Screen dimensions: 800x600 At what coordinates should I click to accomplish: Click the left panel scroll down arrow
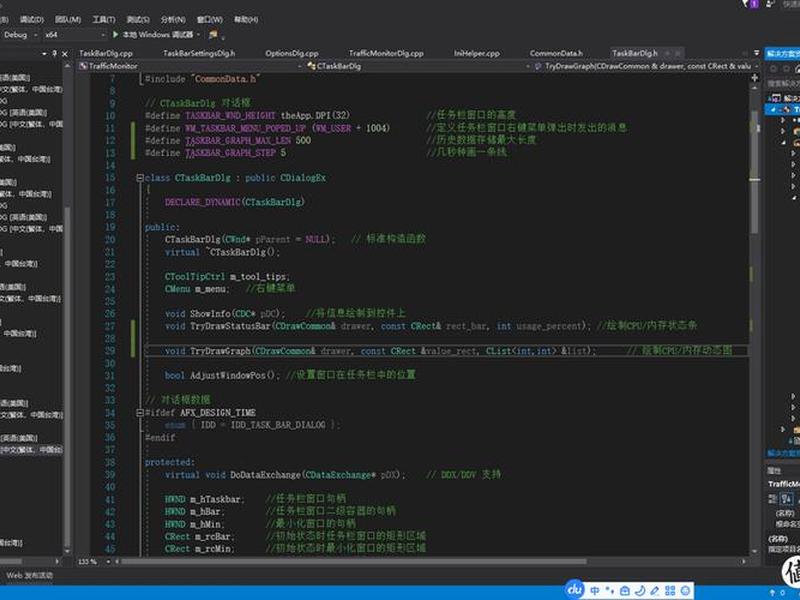point(67,551)
